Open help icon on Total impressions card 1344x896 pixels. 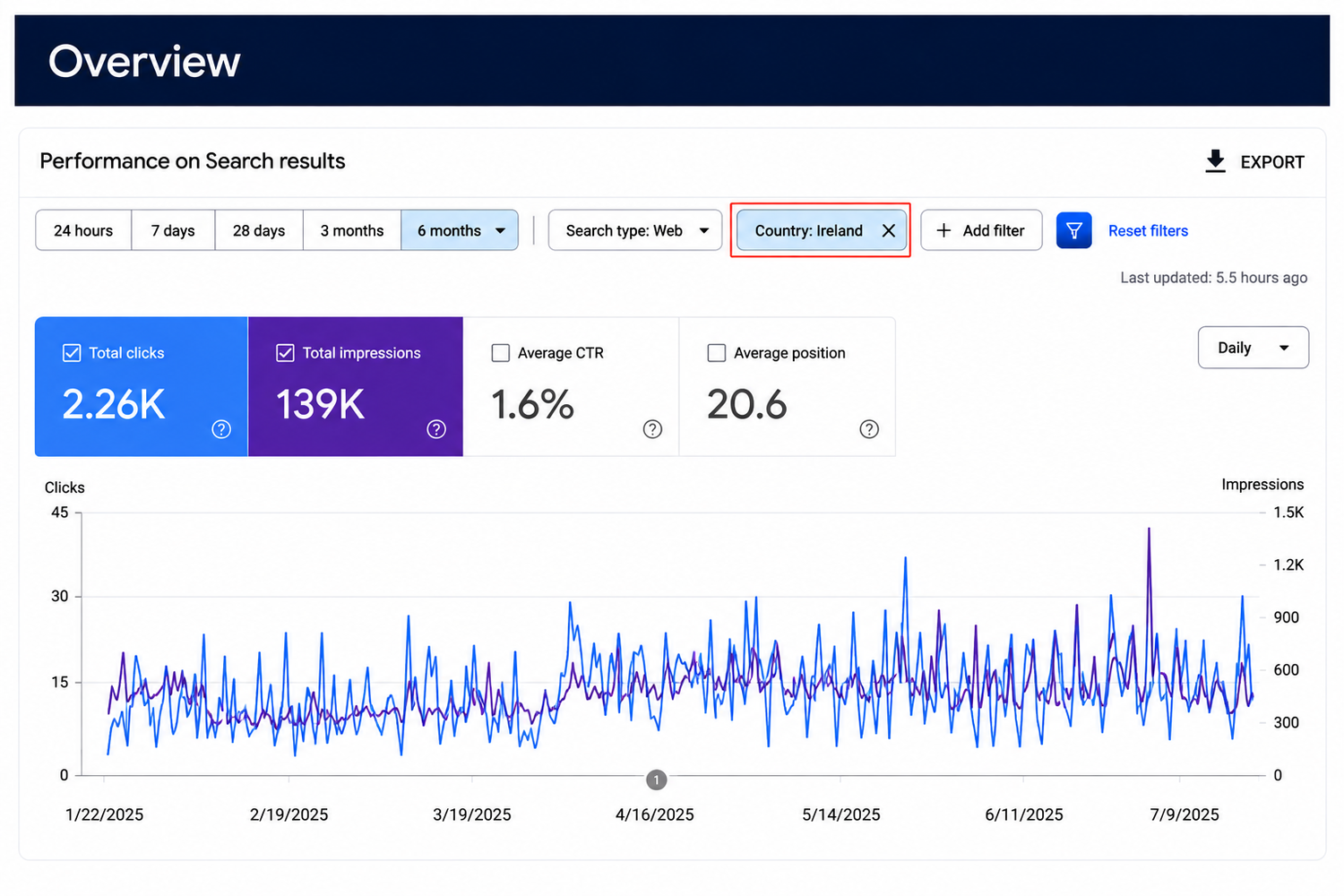tap(436, 429)
